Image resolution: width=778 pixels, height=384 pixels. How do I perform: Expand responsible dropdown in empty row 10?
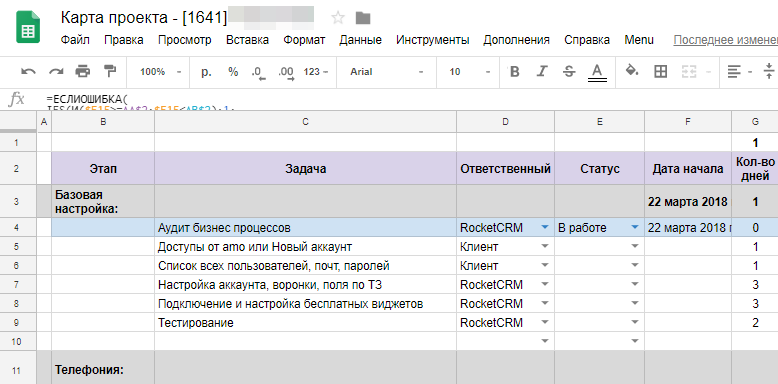pos(545,341)
